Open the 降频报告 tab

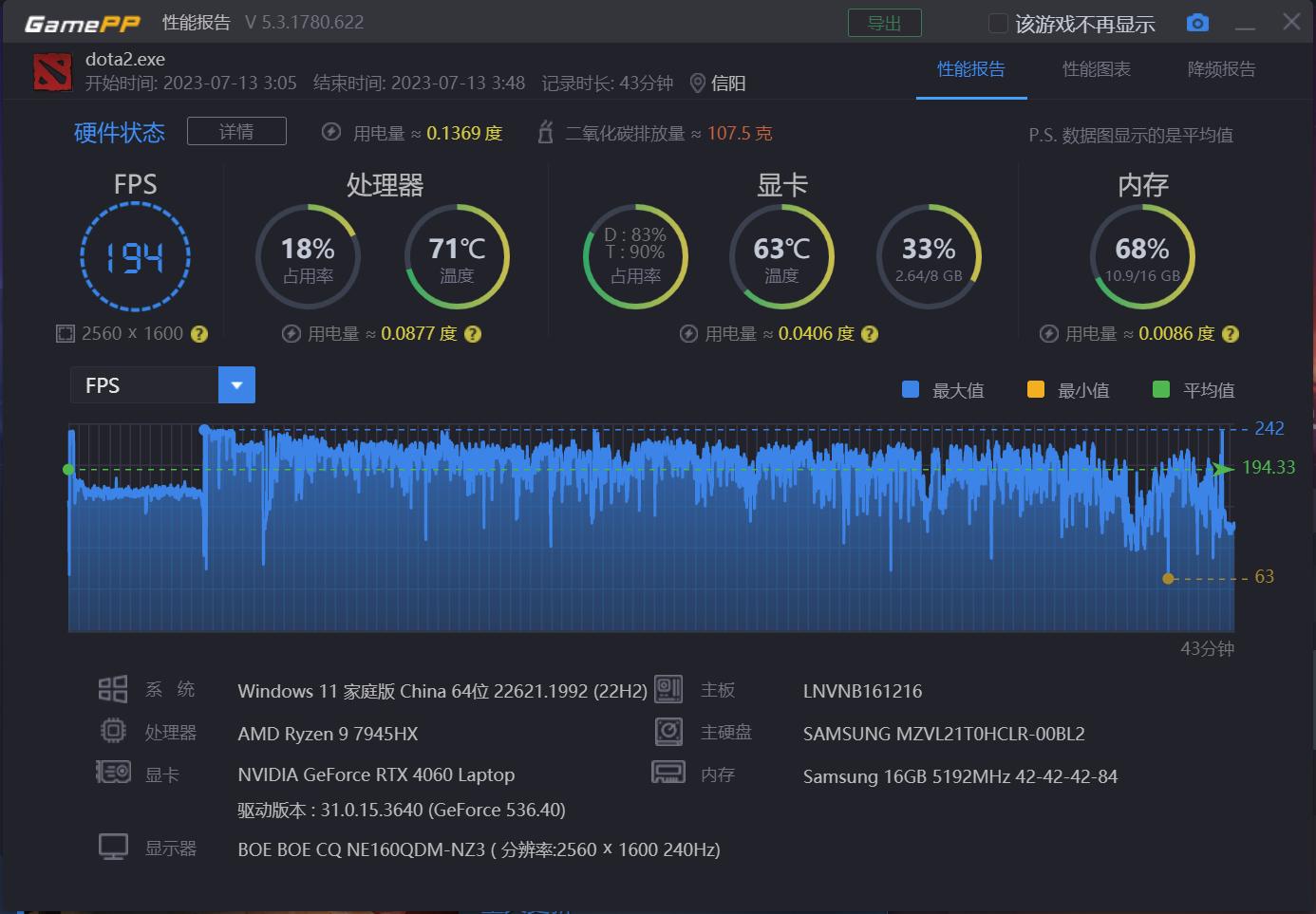click(x=1221, y=69)
